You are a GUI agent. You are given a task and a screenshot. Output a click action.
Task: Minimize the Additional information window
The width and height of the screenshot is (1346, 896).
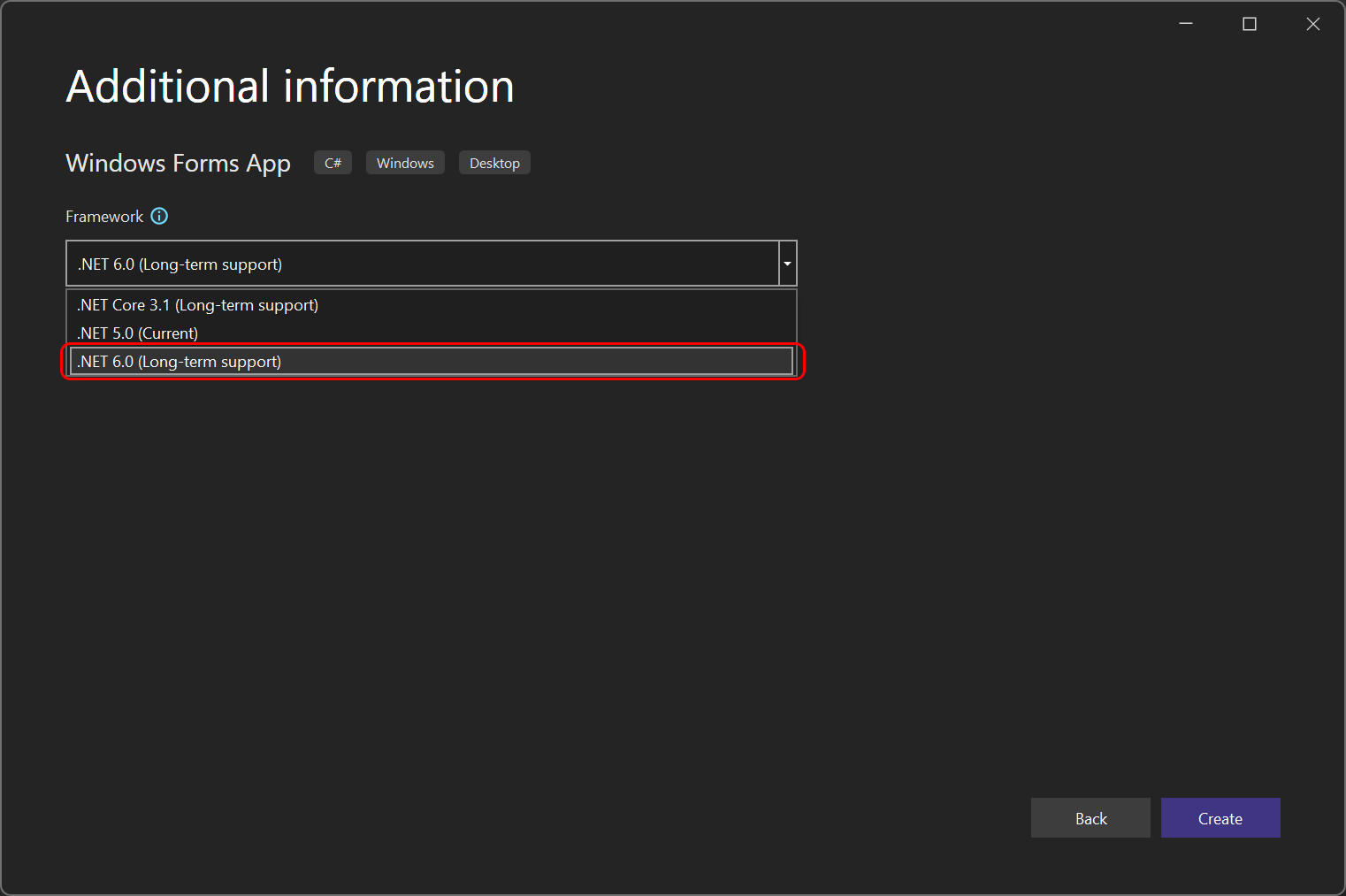[x=1186, y=24]
